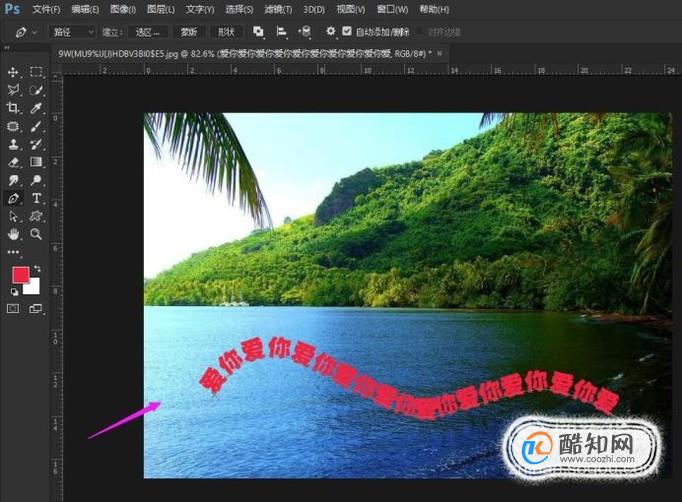Click the Photoshop Ps logo

12,9
